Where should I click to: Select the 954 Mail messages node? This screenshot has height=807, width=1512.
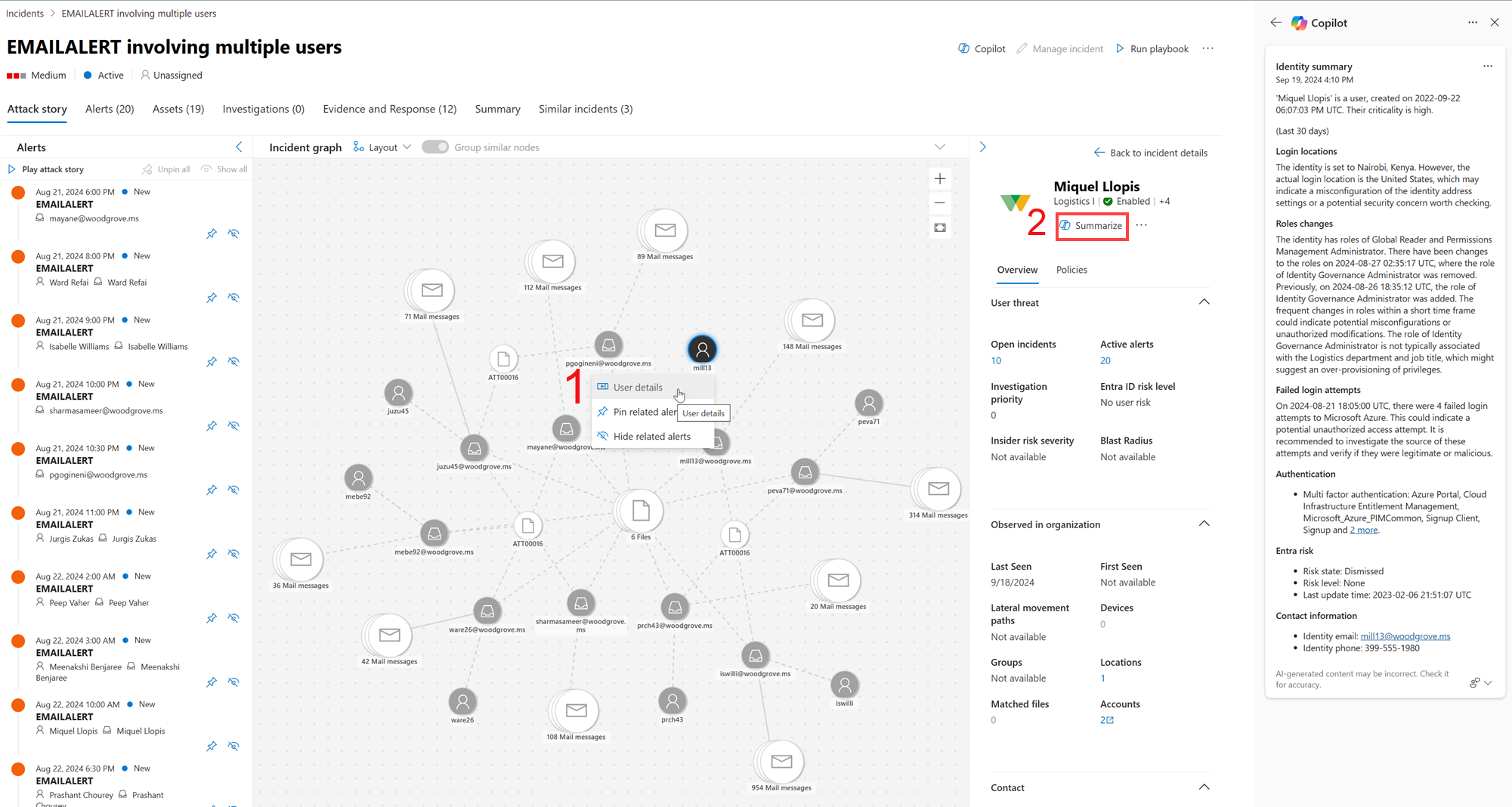(781, 762)
